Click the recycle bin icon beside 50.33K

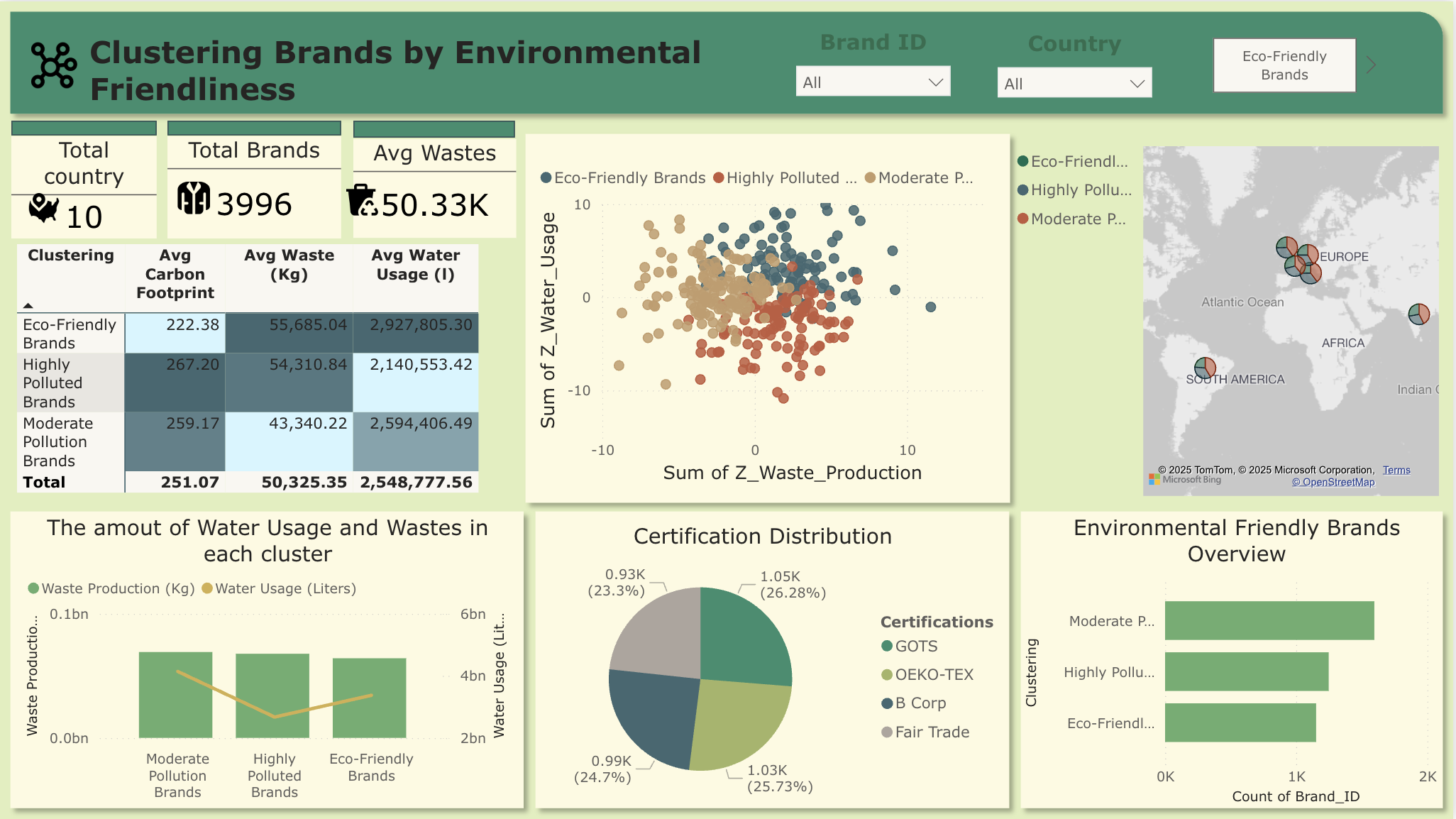(362, 201)
